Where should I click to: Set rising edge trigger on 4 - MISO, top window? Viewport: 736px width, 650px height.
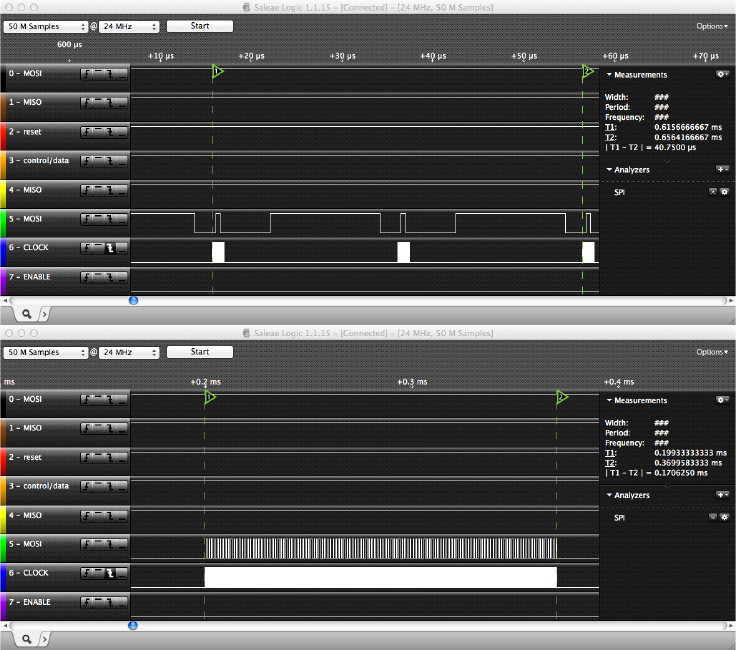[x=87, y=191]
